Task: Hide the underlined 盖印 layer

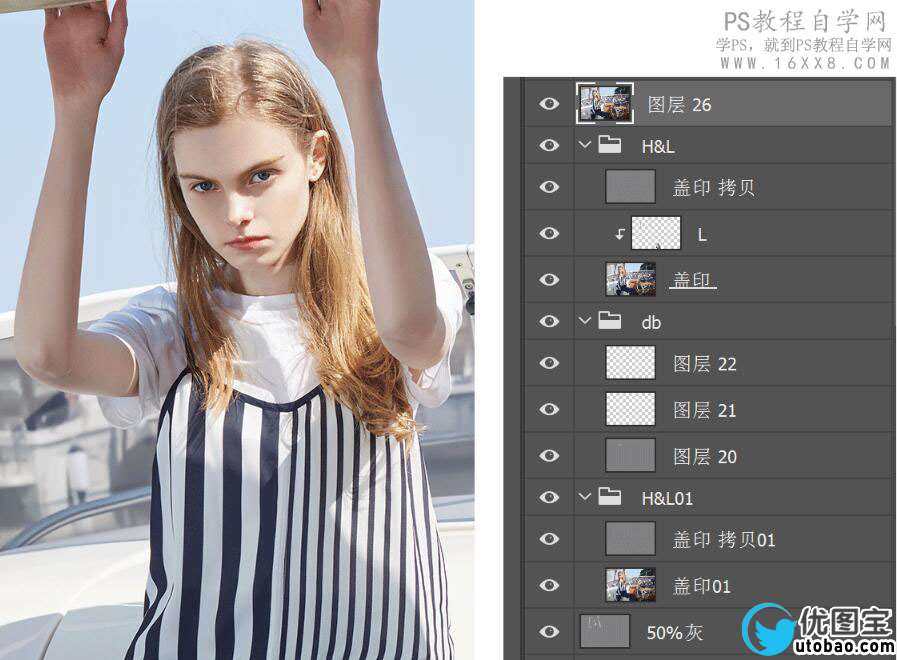Action: coord(549,279)
